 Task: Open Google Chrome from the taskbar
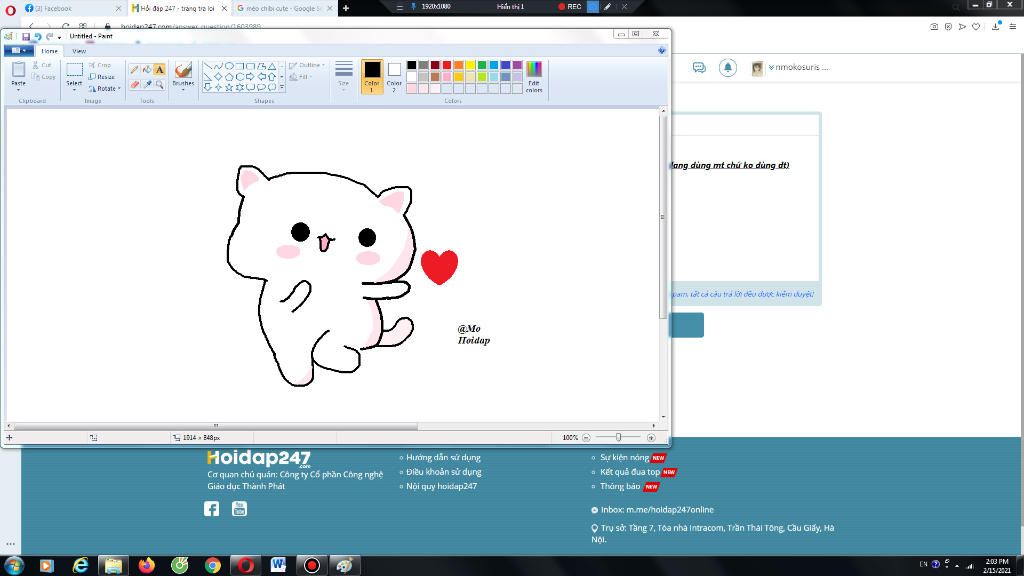pos(213,566)
